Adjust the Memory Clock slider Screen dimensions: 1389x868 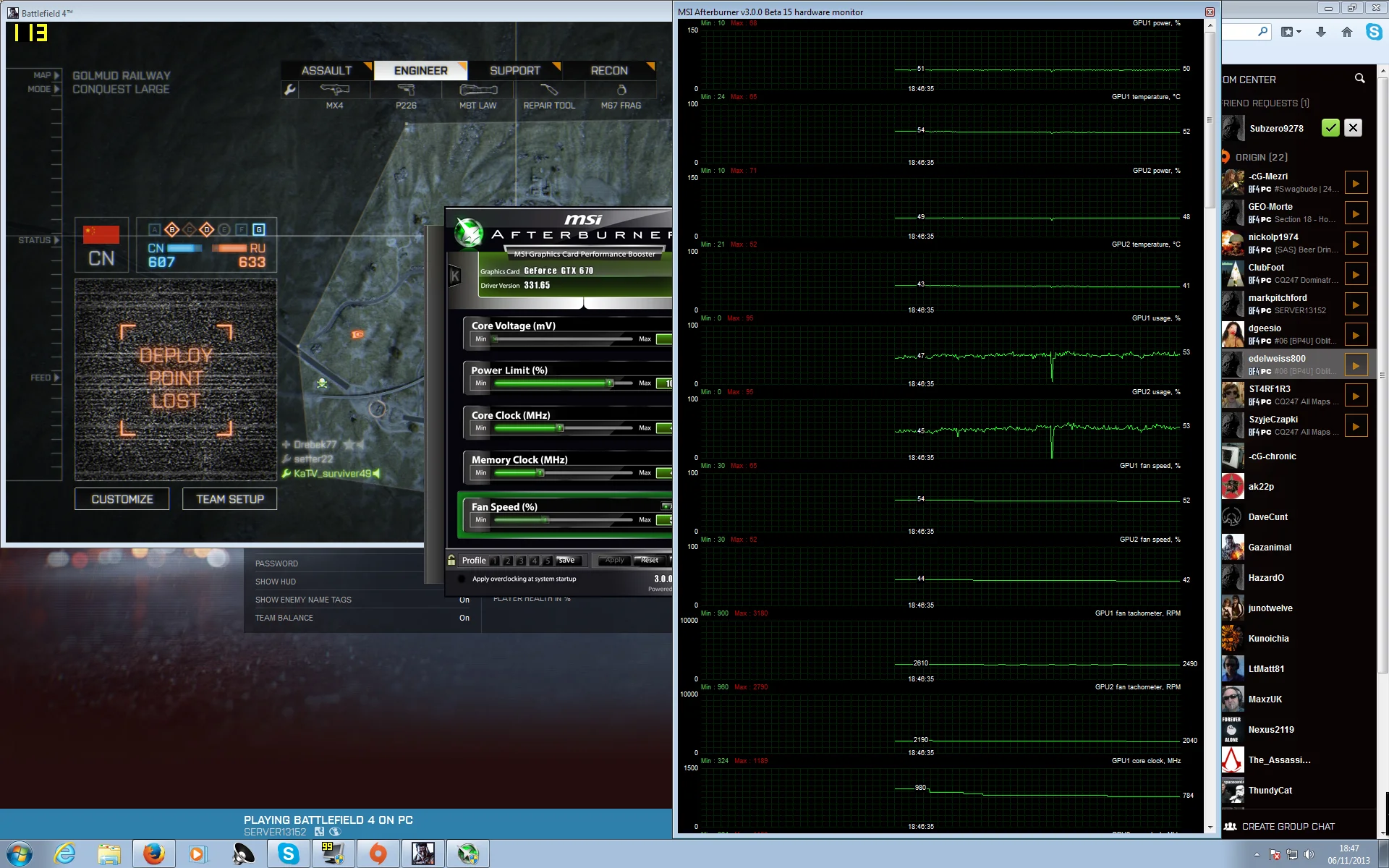[x=564, y=472]
